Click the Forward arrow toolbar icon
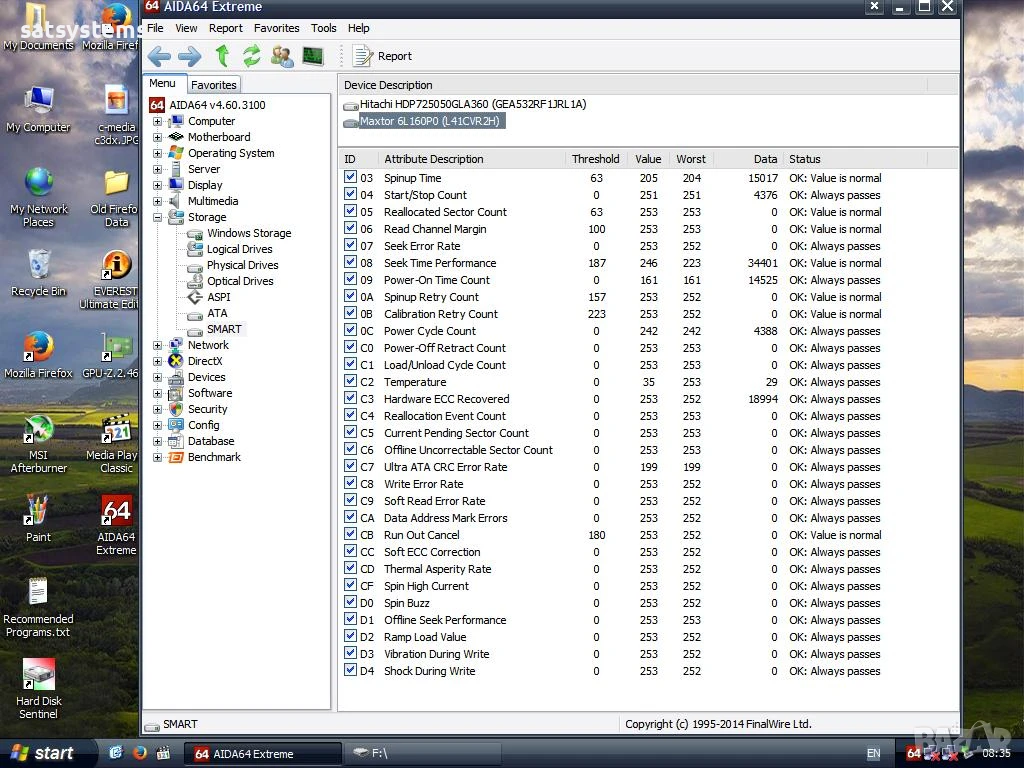The width and height of the screenshot is (1024, 768). point(189,56)
